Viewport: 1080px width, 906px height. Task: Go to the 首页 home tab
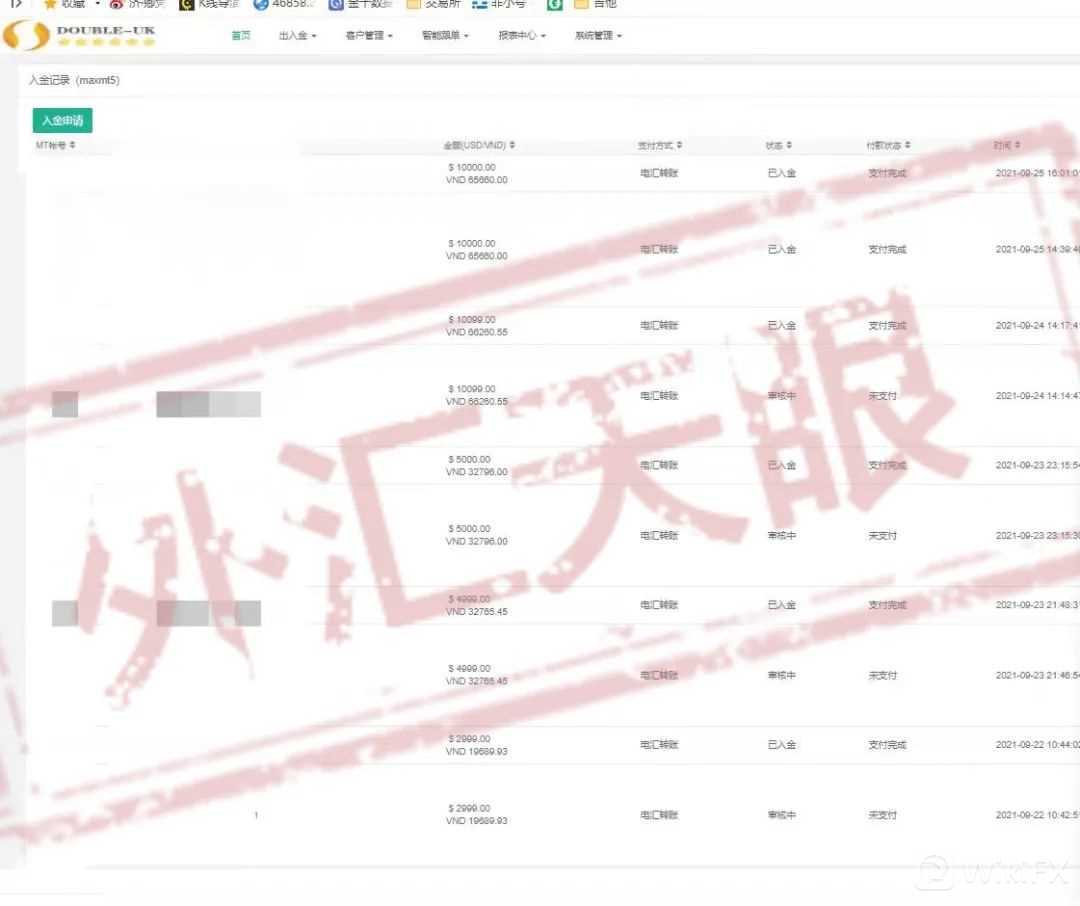241,35
